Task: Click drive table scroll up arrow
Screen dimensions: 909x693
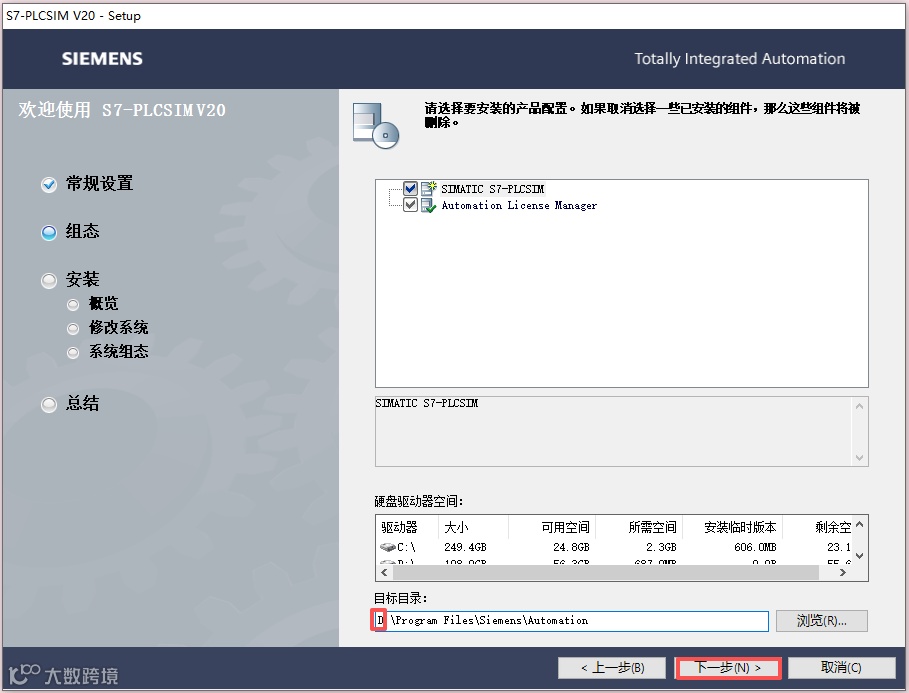Action: click(860, 524)
